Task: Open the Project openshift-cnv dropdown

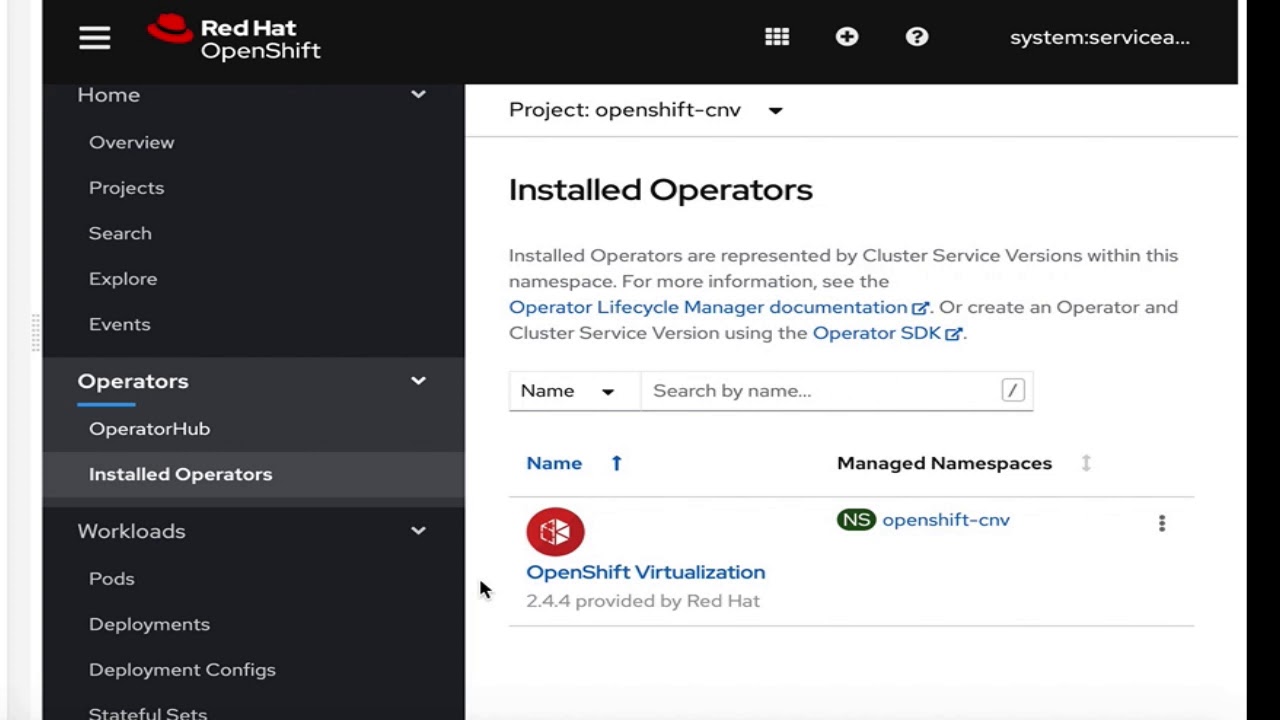Action: pyautogui.click(x=645, y=110)
